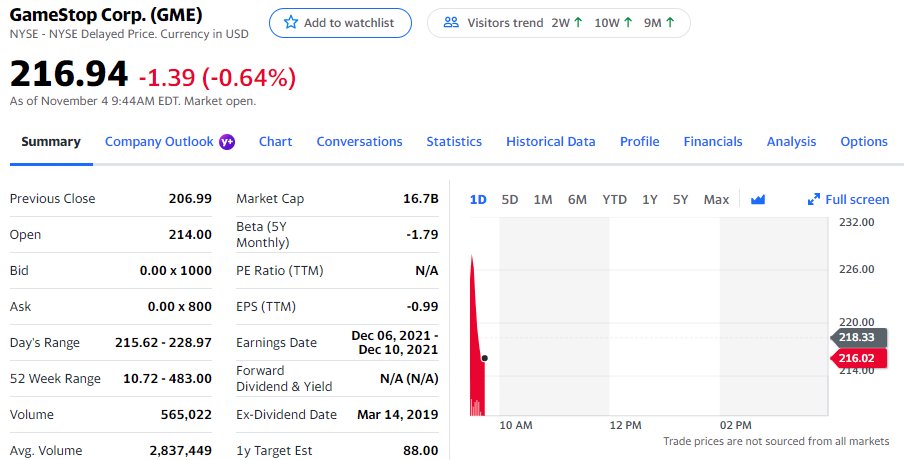Switch to the Chart tab

tap(276, 142)
